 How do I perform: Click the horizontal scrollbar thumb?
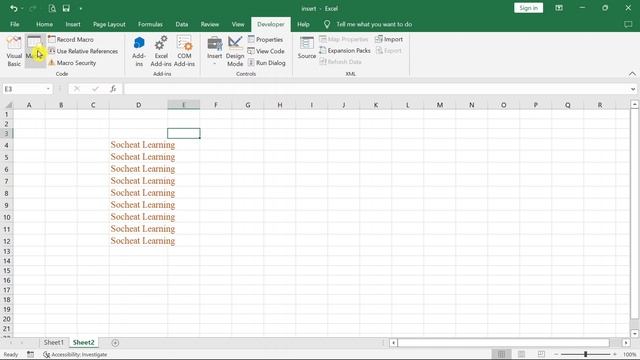pyautogui.click(x=504, y=343)
